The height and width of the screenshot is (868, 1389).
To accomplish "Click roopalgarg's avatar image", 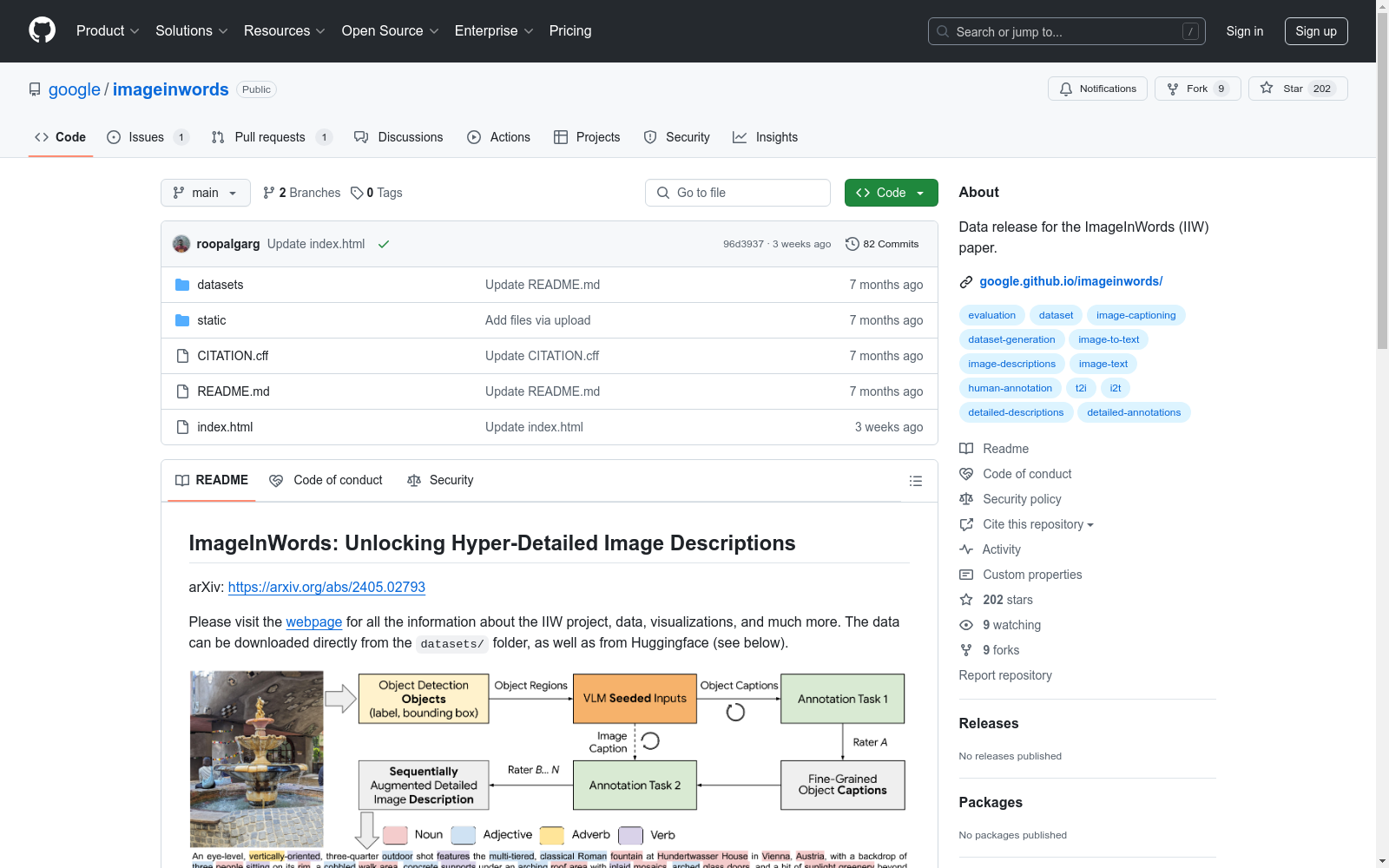I will 181,244.
